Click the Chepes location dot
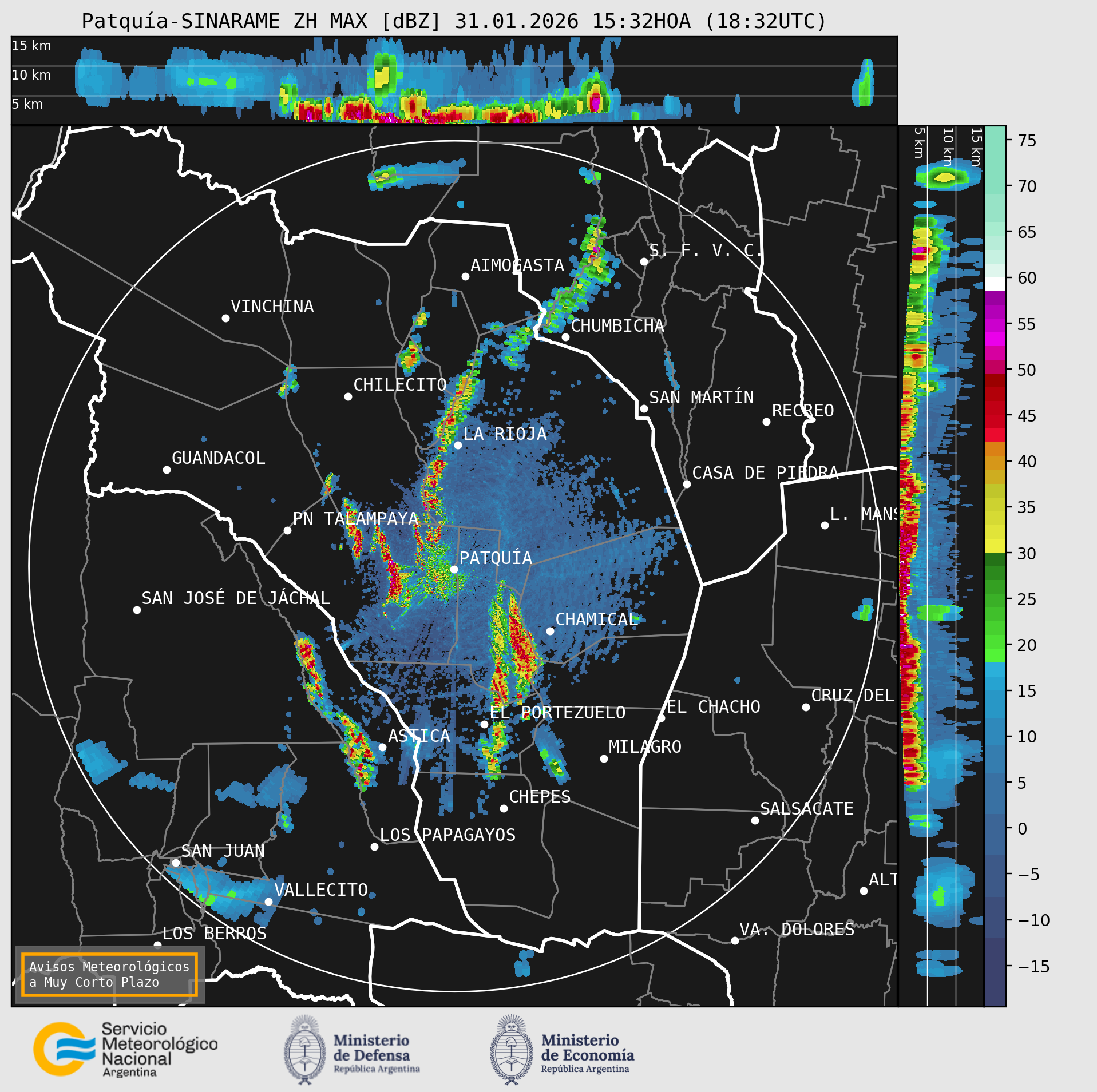Image resolution: width=1097 pixels, height=1092 pixels. point(504,808)
